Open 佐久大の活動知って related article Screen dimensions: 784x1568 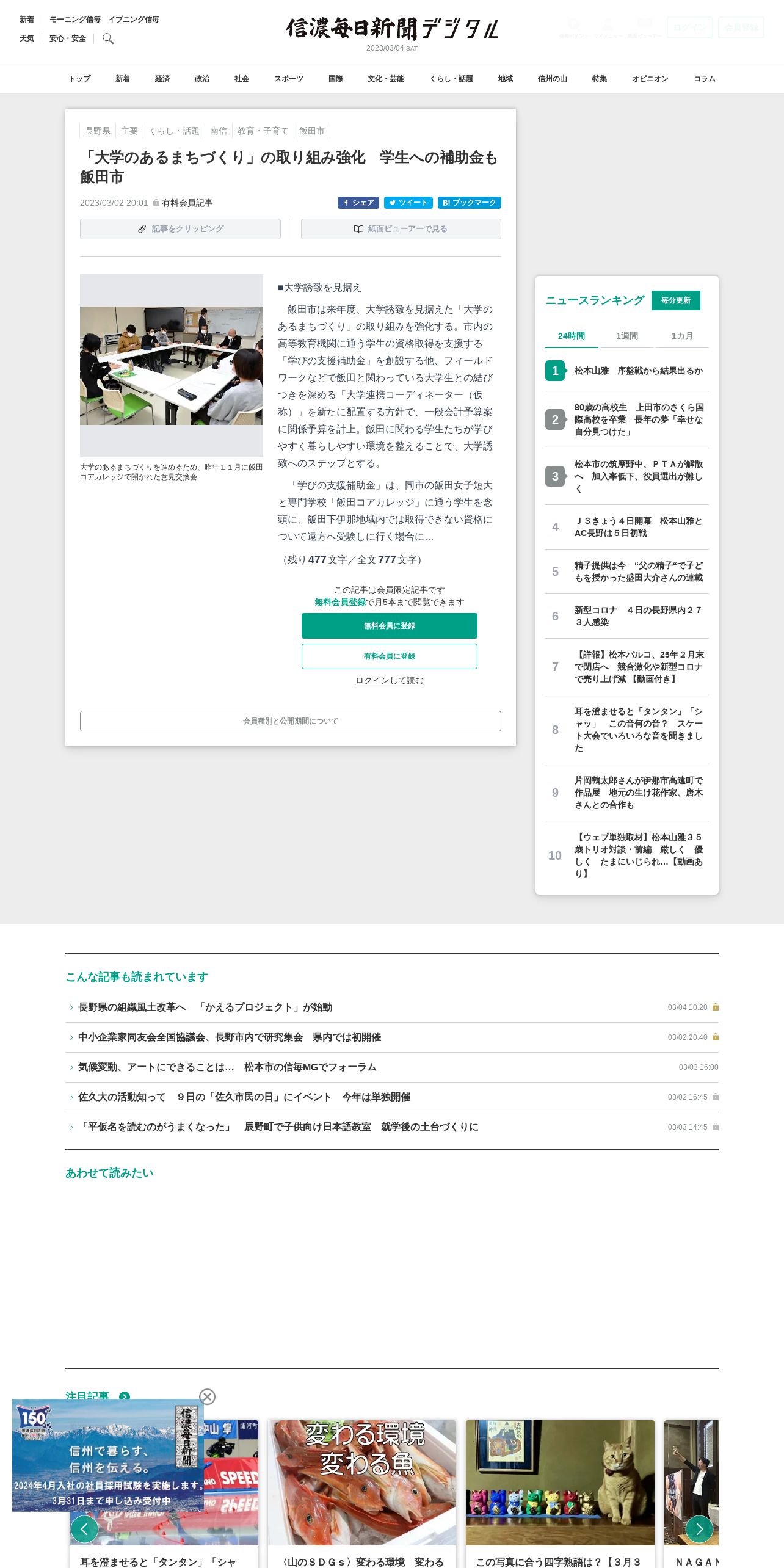pos(244,1097)
